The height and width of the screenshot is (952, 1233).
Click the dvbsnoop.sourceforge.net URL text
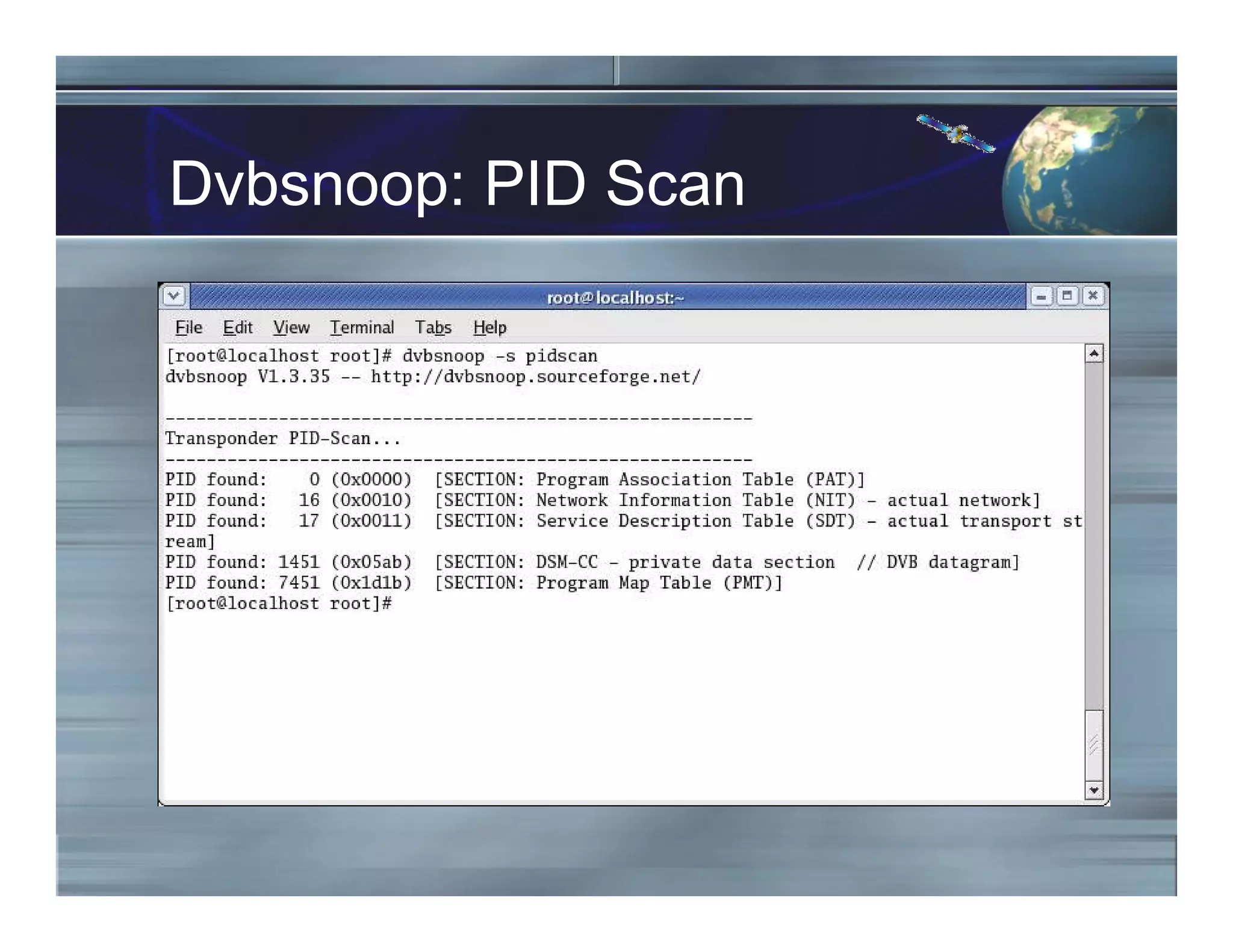pyautogui.click(x=536, y=377)
